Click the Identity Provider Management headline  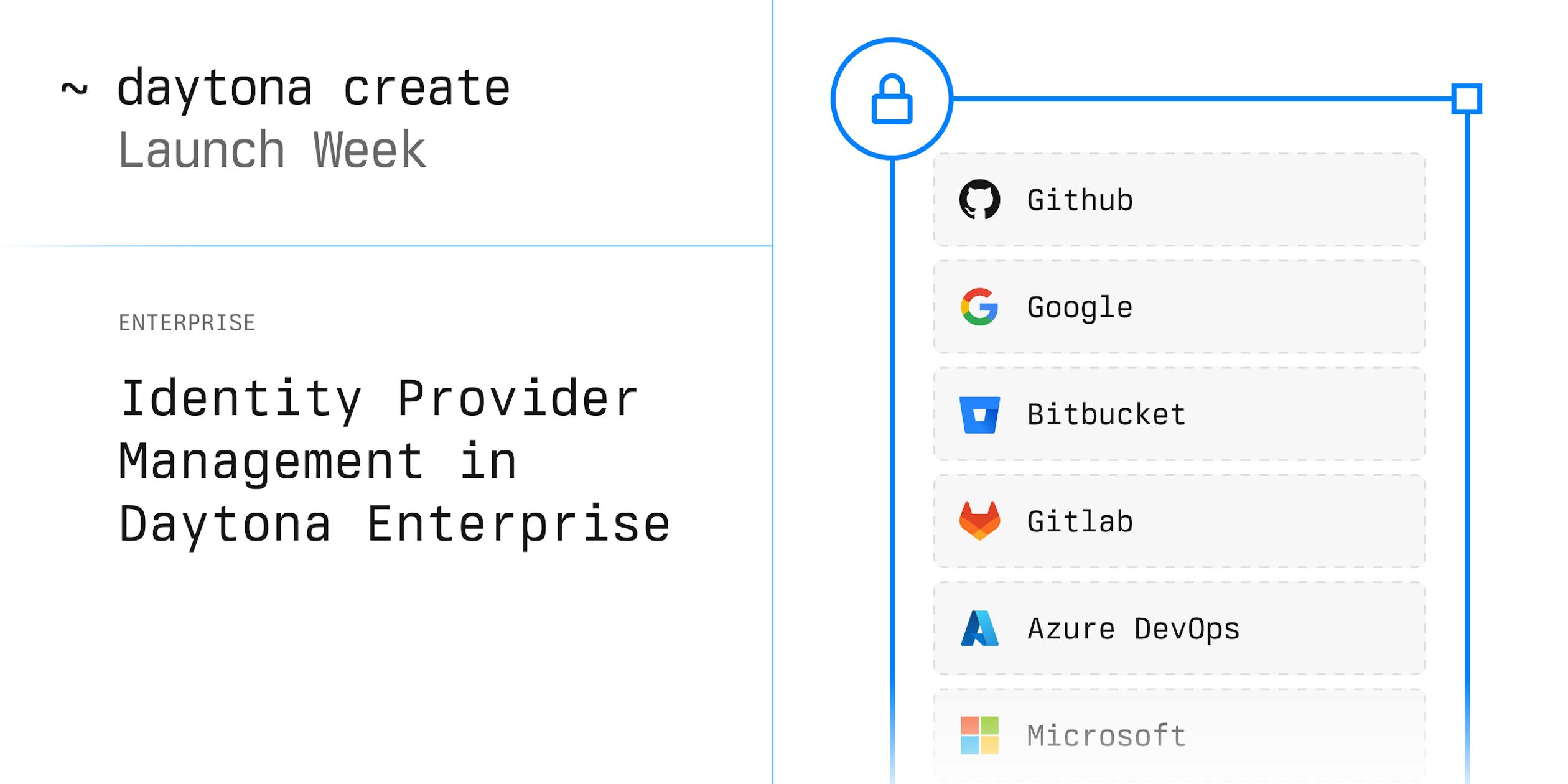pos(394,461)
